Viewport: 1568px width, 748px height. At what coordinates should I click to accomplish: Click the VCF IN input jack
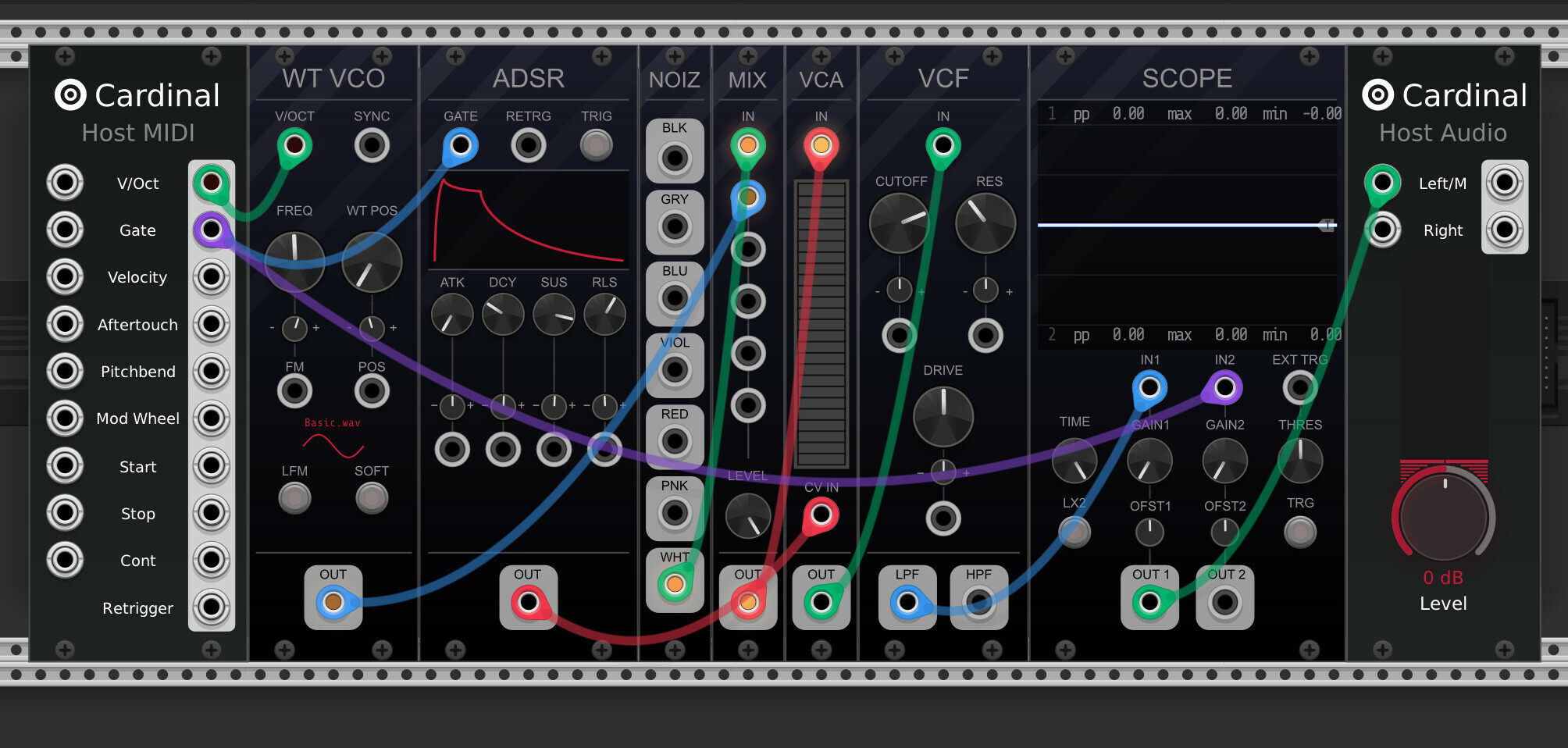point(943,145)
